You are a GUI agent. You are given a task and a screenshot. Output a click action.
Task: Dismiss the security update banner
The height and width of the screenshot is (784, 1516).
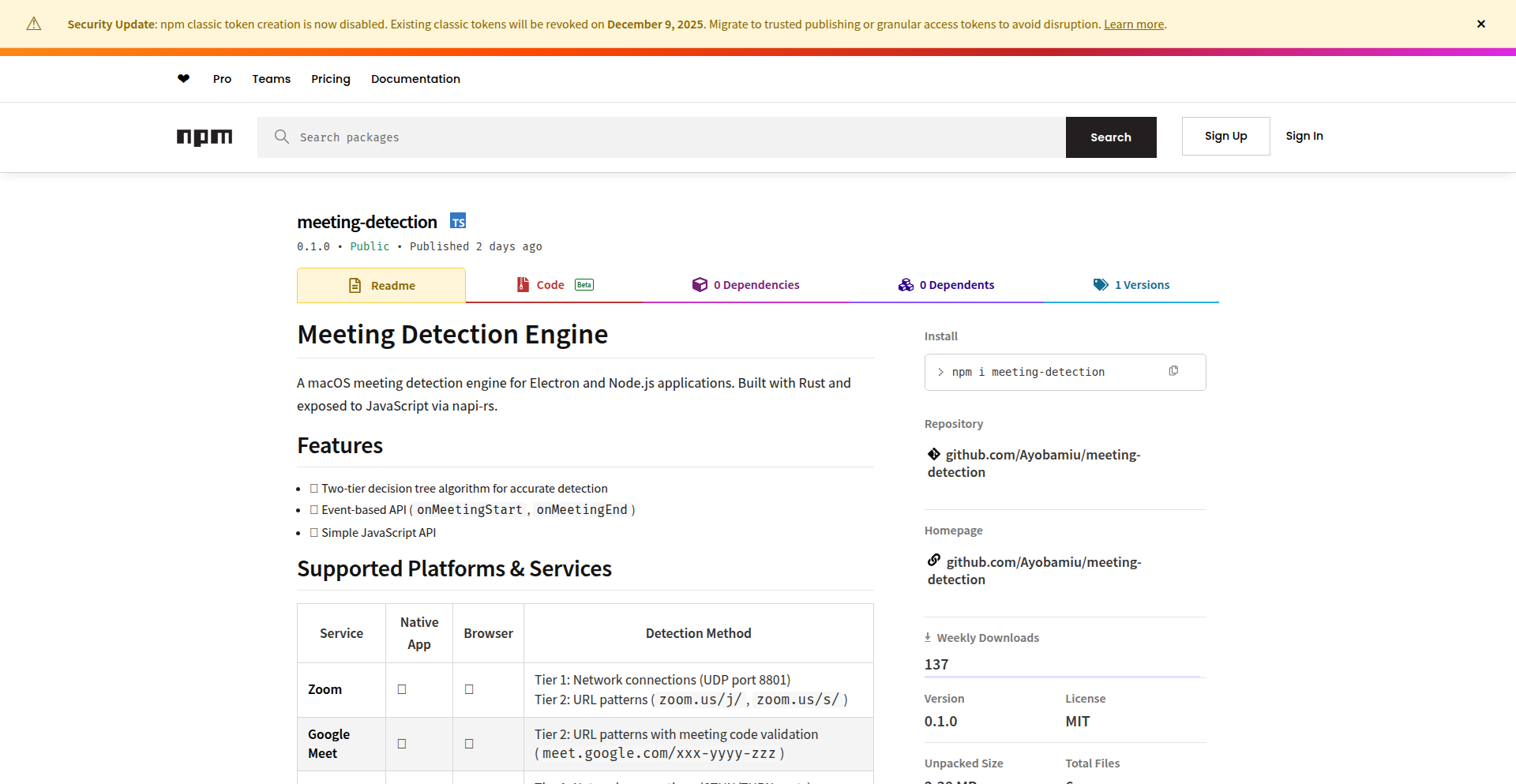tap(1480, 24)
